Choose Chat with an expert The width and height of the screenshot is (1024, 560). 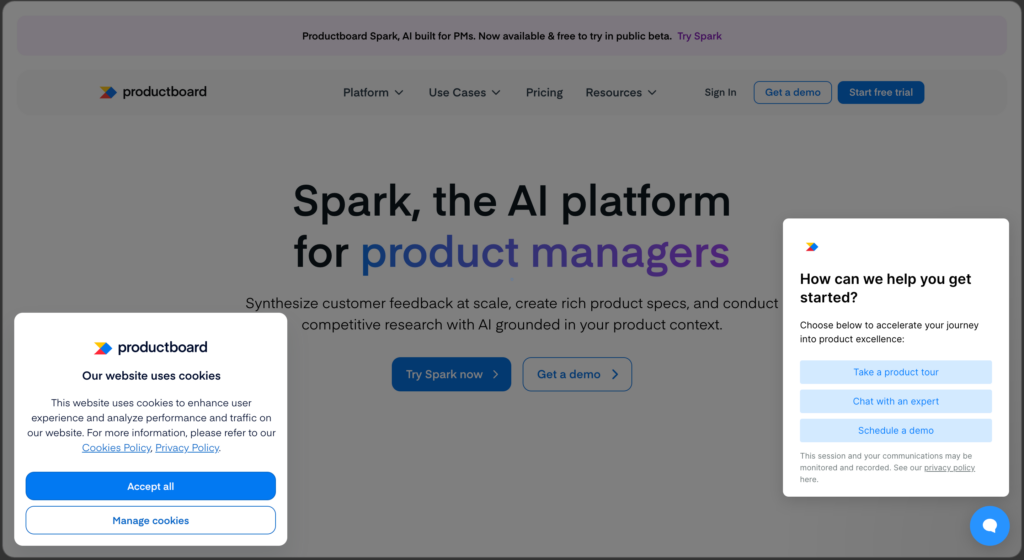[895, 401]
